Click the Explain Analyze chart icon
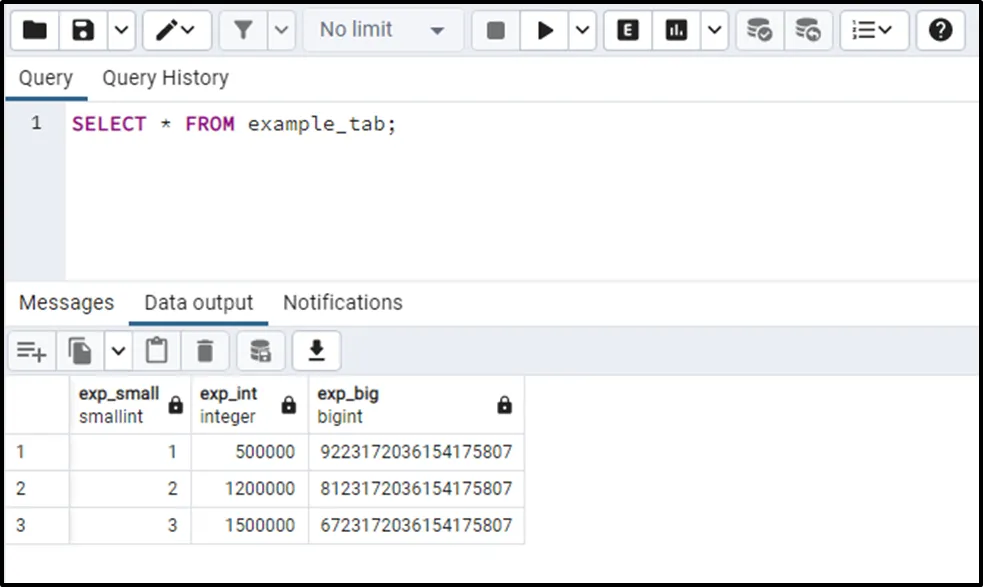Image resolution: width=983 pixels, height=587 pixels. click(x=677, y=30)
